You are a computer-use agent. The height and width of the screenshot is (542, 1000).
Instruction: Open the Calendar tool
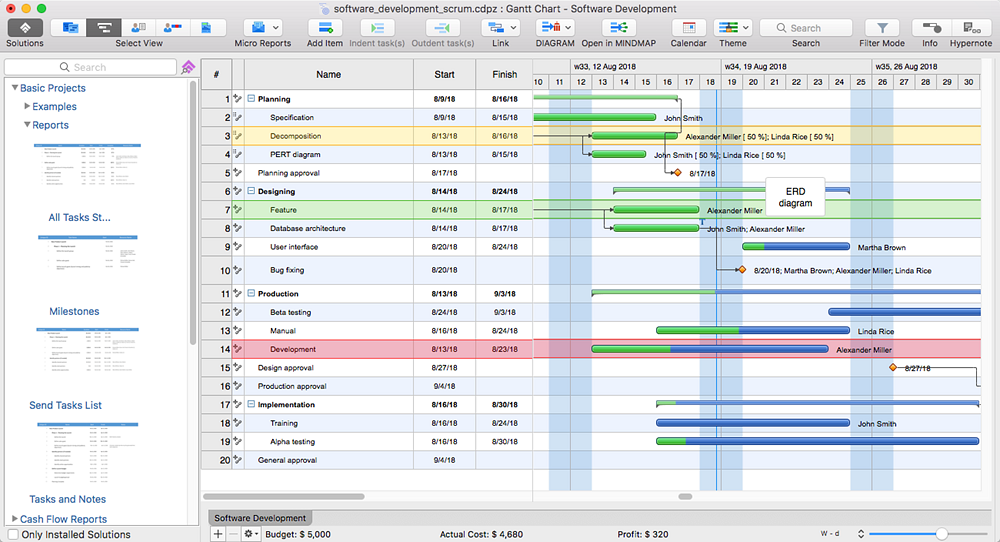688,29
